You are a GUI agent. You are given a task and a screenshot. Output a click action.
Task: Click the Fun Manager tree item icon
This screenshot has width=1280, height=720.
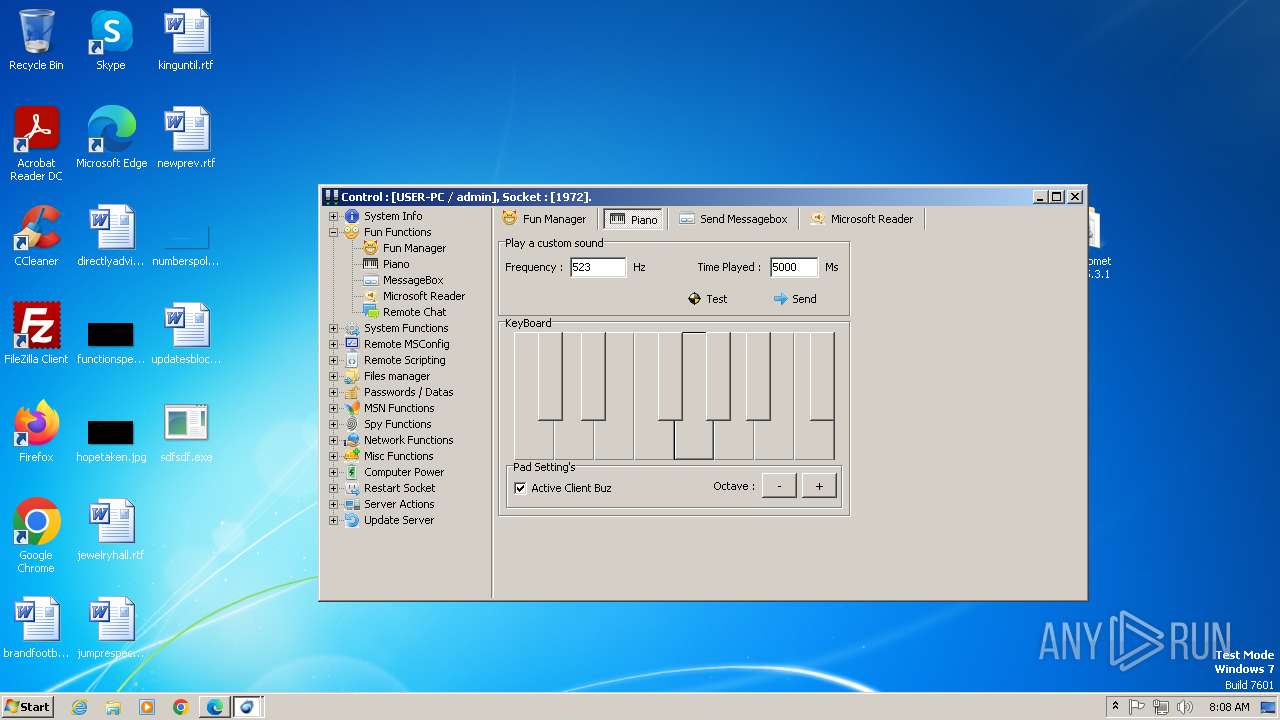pos(371,248)
